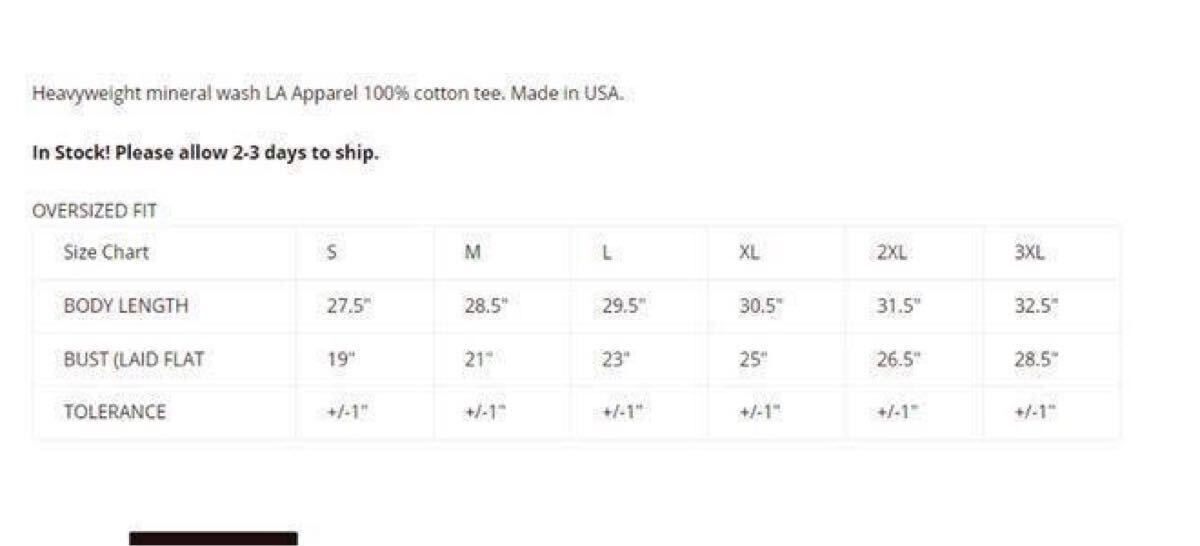Click the dark button below the size chart
The image size is (1200, 546).
coord(213,538)
